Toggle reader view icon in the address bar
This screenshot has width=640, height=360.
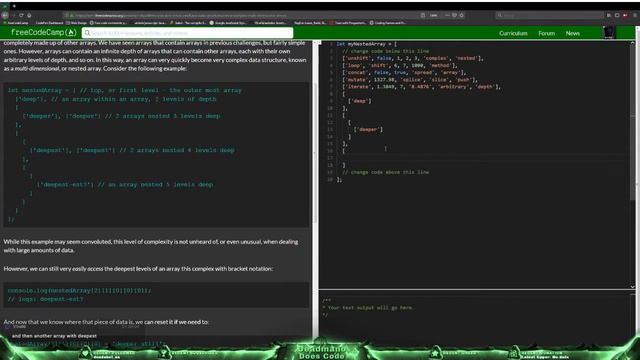click(423, 15)
